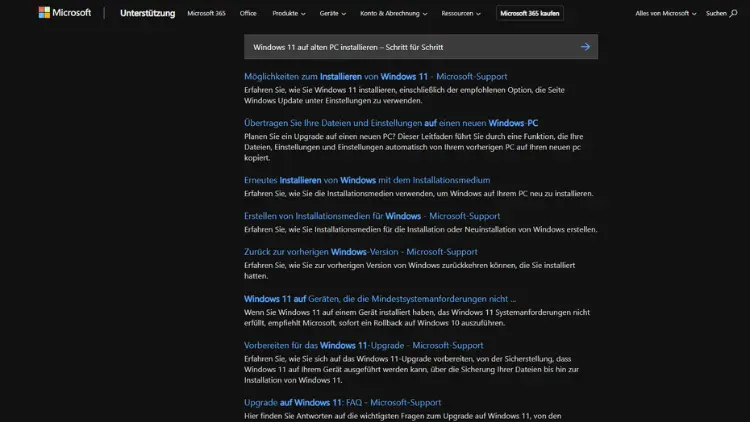Click the Suchen label in the header
This screenshot has width=750, height=422.
coord(716,13)
